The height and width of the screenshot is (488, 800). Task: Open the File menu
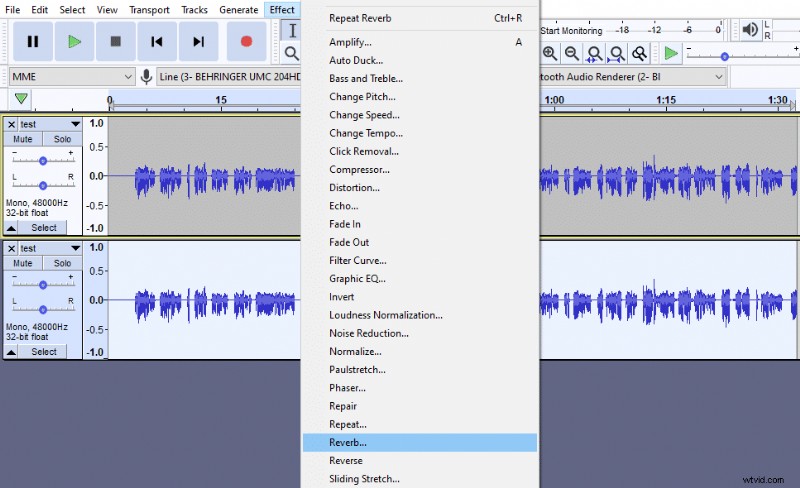point(12,10)
